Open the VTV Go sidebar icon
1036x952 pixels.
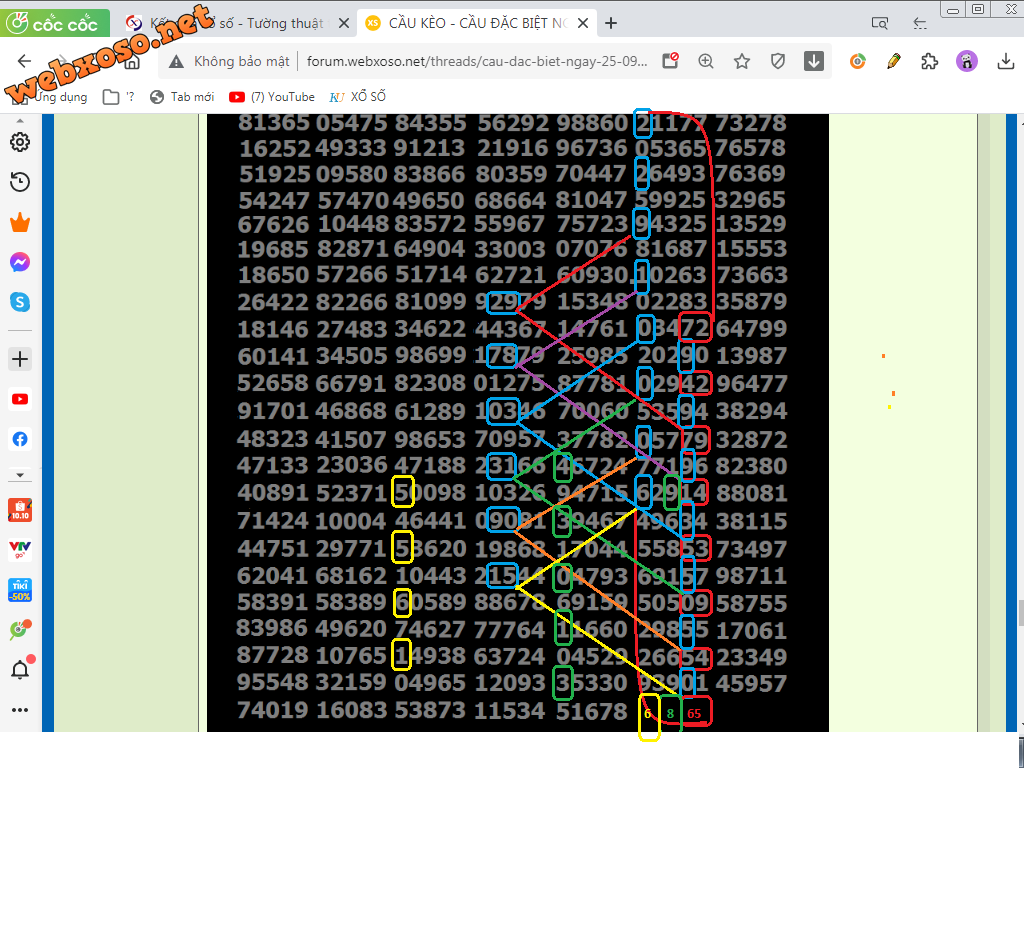20,549
